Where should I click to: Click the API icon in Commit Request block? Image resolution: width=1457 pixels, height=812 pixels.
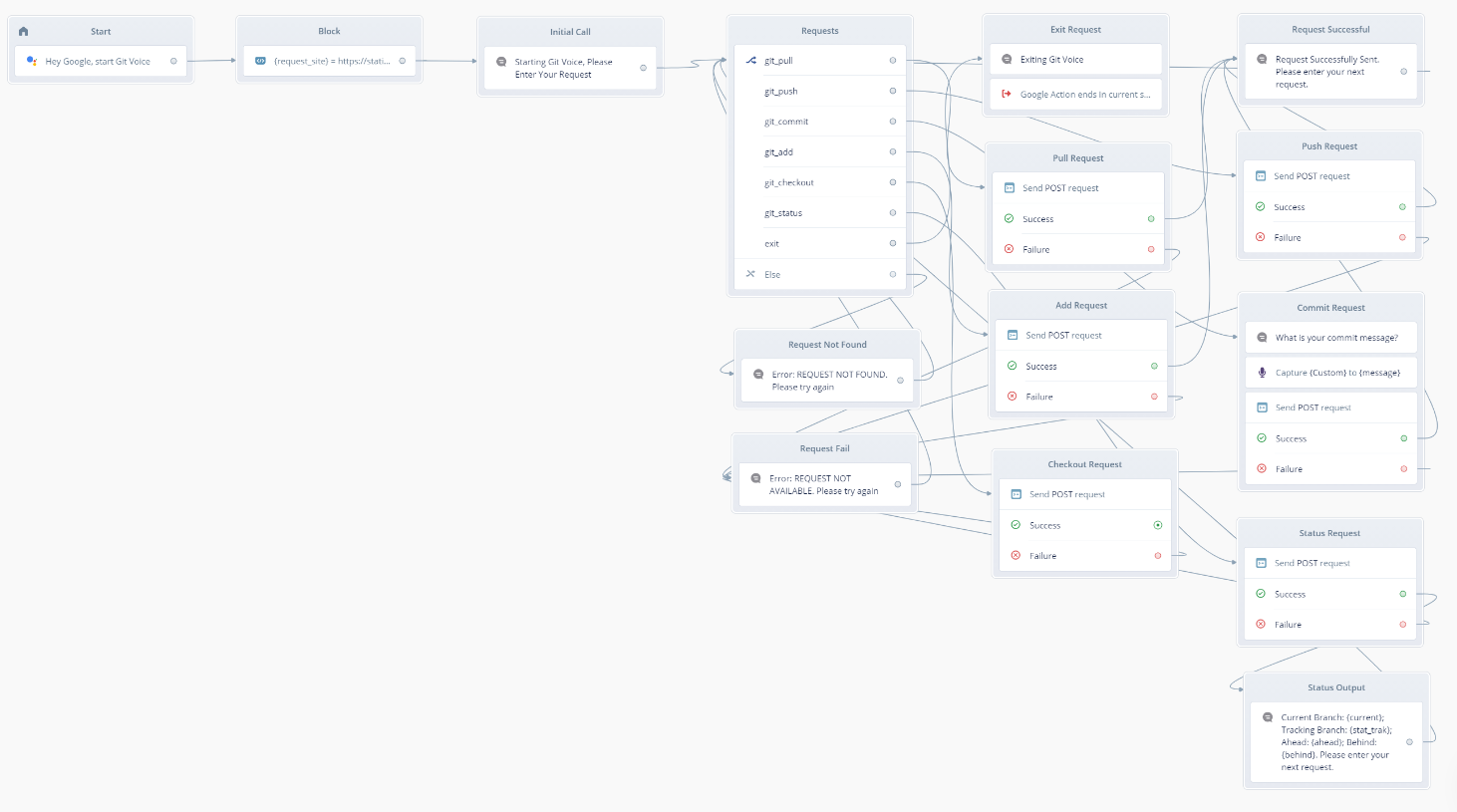pos(1262,407)
